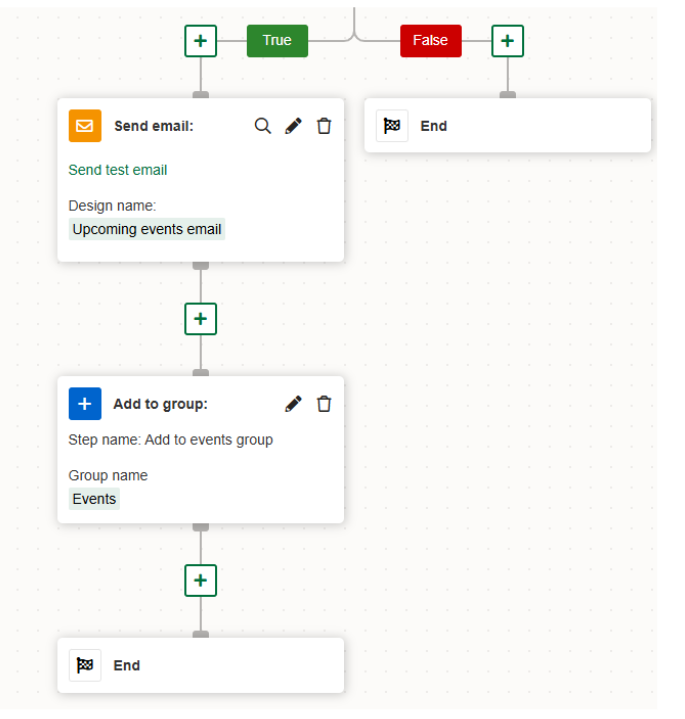Click the blue Add to group icon
The width and height of the screenshot is (685, 719).
(85, 404)
